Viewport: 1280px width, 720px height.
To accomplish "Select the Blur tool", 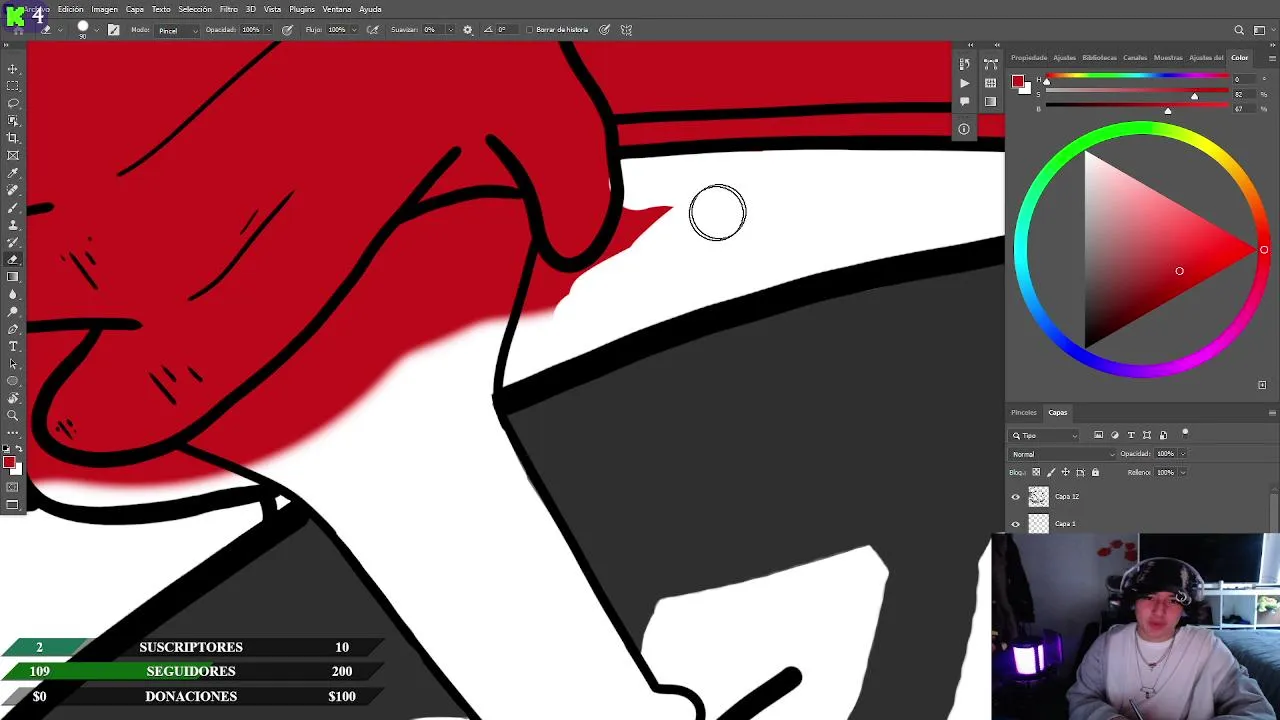I will [13, 294].
